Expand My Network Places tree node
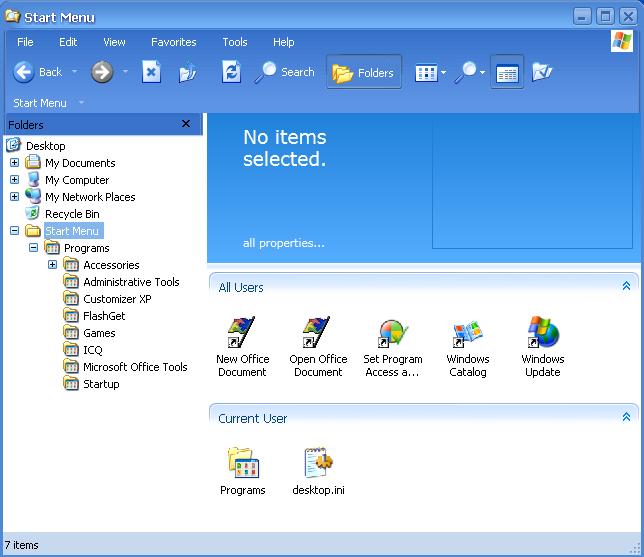This screenshot has width=644, height=557. click(x=14, y=196)
